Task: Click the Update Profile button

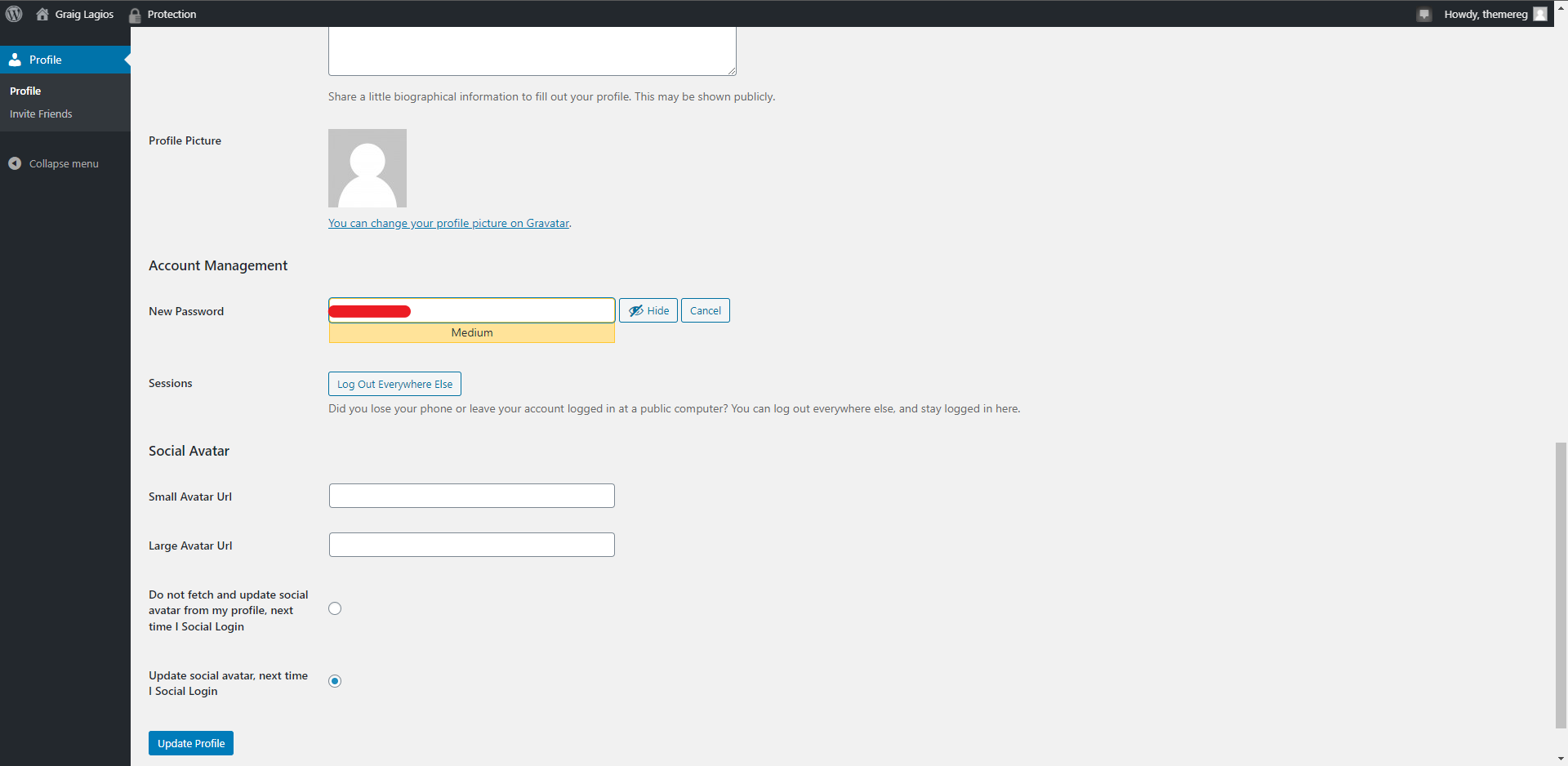Action: tap(191, 743)
